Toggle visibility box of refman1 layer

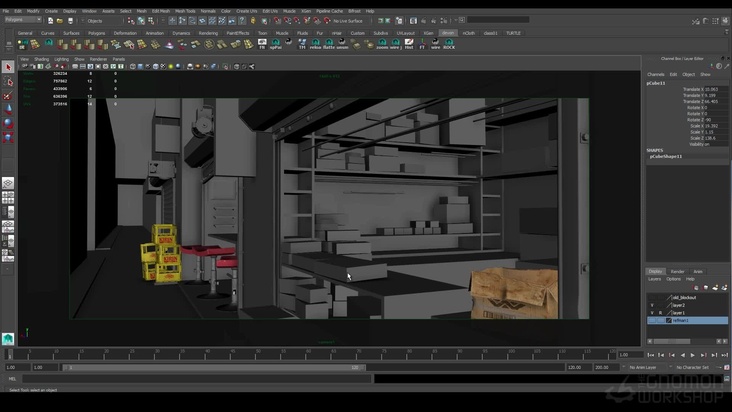pos(652,321)
